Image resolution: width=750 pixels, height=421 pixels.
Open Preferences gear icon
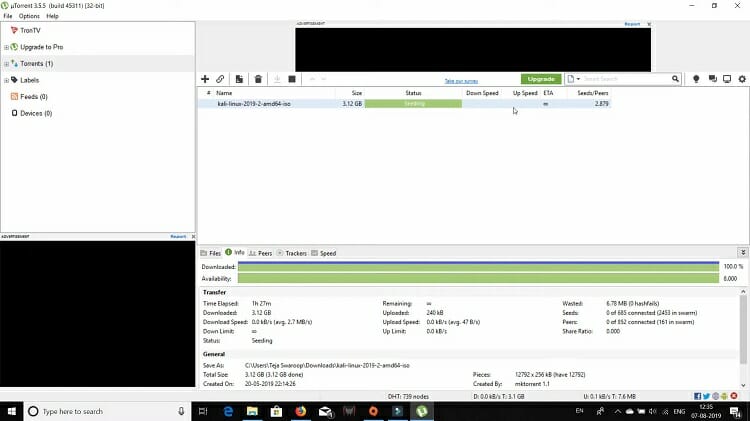[742, 79]
